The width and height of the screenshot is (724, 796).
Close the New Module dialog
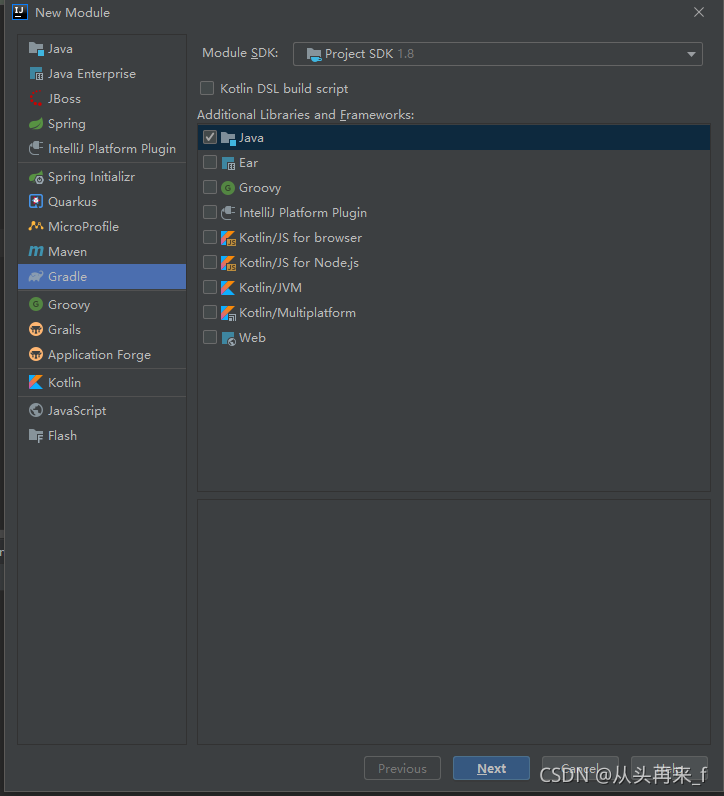click(x=699, y=12)
